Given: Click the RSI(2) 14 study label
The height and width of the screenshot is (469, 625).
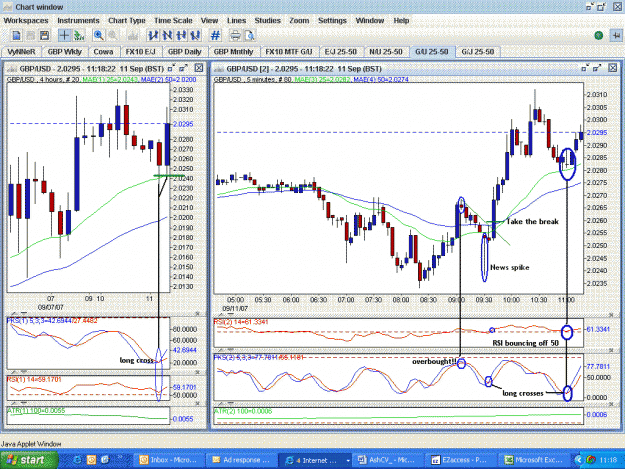Looking at the screenshot, I should coord(241,321).
